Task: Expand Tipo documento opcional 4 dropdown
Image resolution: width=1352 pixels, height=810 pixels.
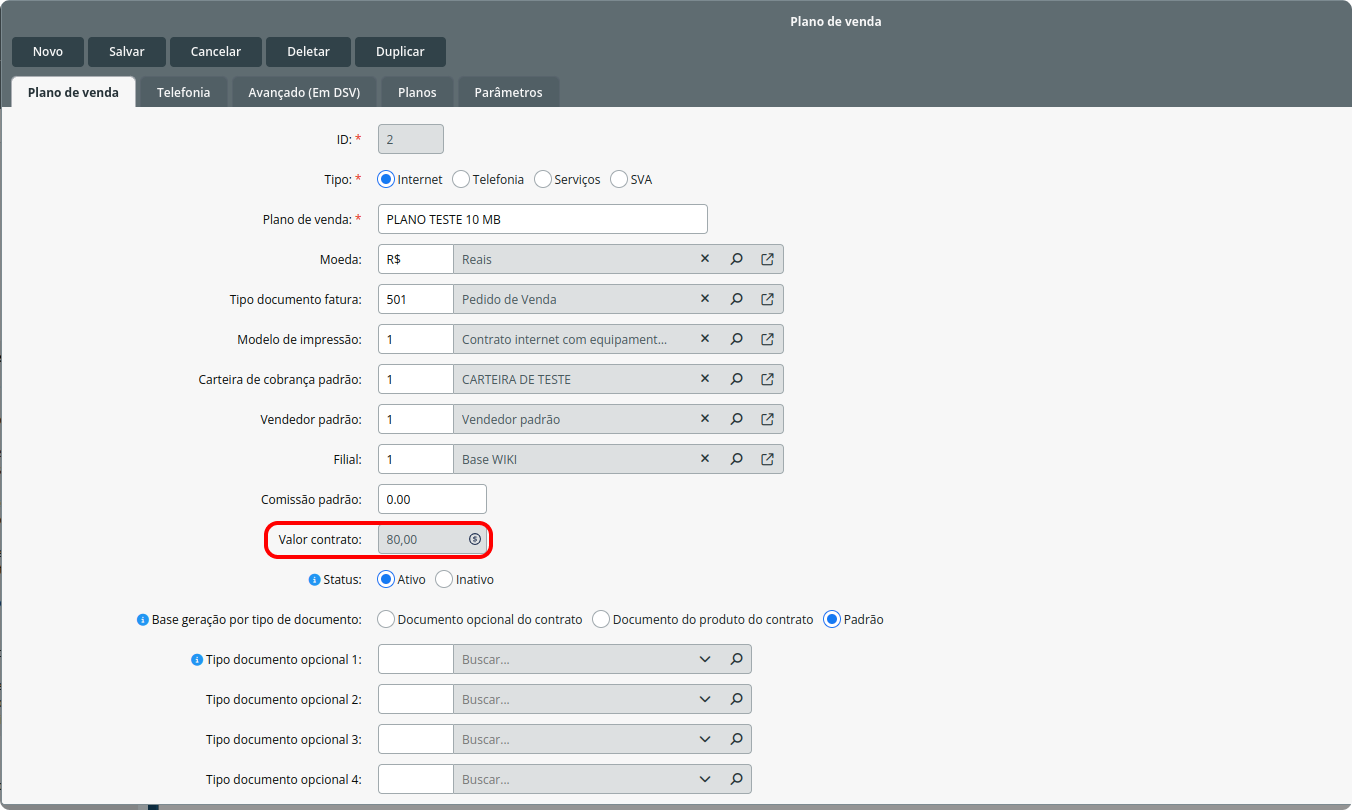Action: (705, 779)
